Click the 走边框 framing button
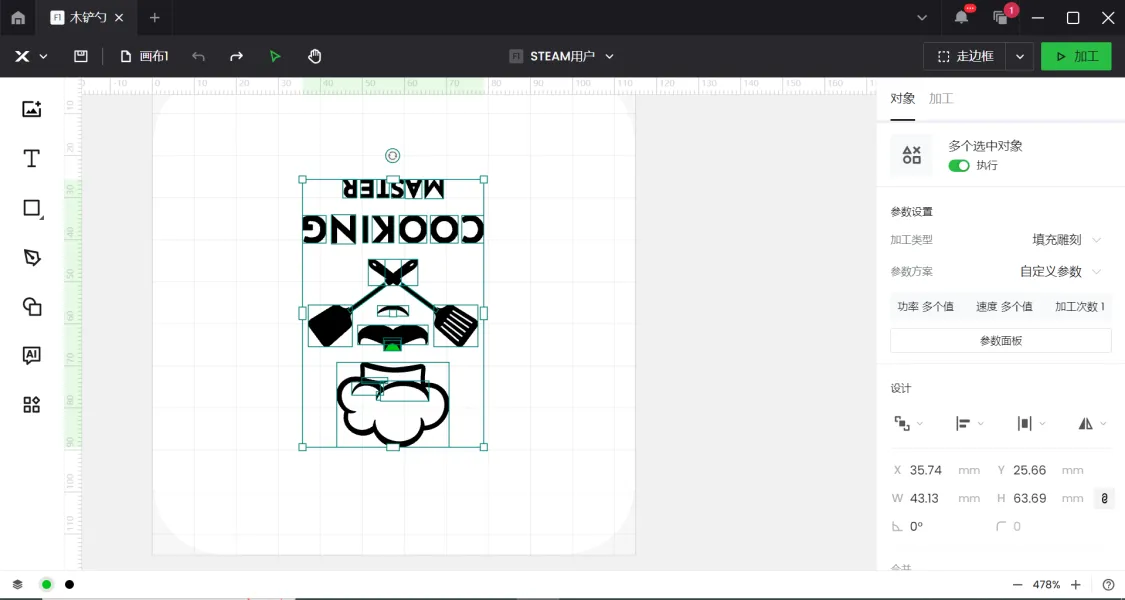Screen dimensions: 1125x600 point(965,57)
